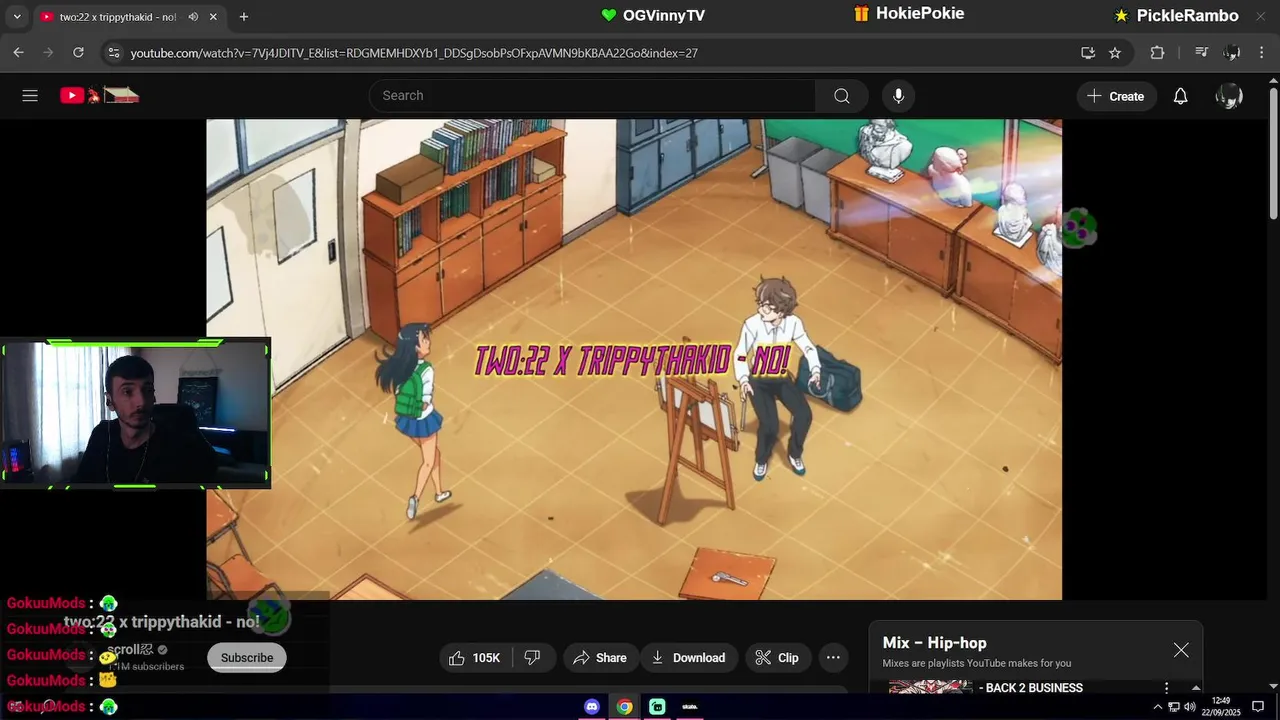Viewport: 1280px width, 720px height.
Task: Open the volume control in tray
Action: click(1190, 707)
